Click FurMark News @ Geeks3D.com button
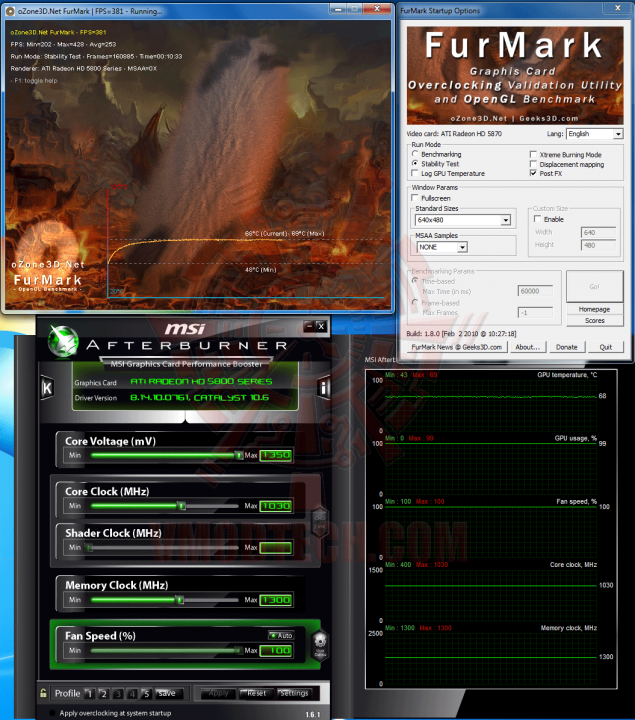Viewport: 635px width, 720px height. point(457,347)
